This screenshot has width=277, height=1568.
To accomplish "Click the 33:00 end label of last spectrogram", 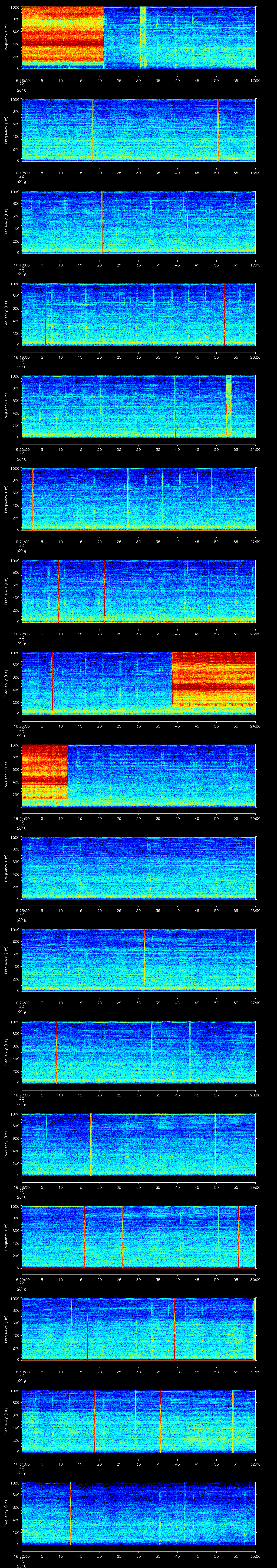I will [255, 1556].
